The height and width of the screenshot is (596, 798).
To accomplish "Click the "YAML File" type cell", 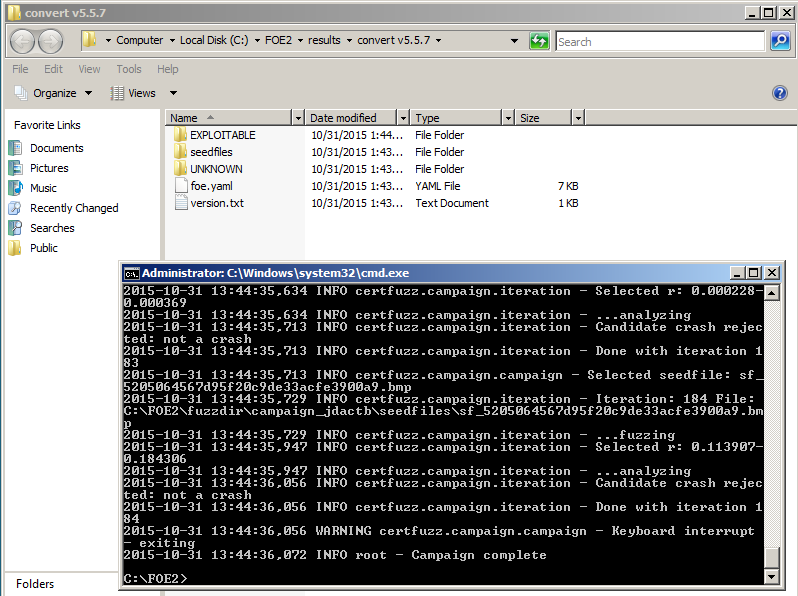I will pos(438,186).
